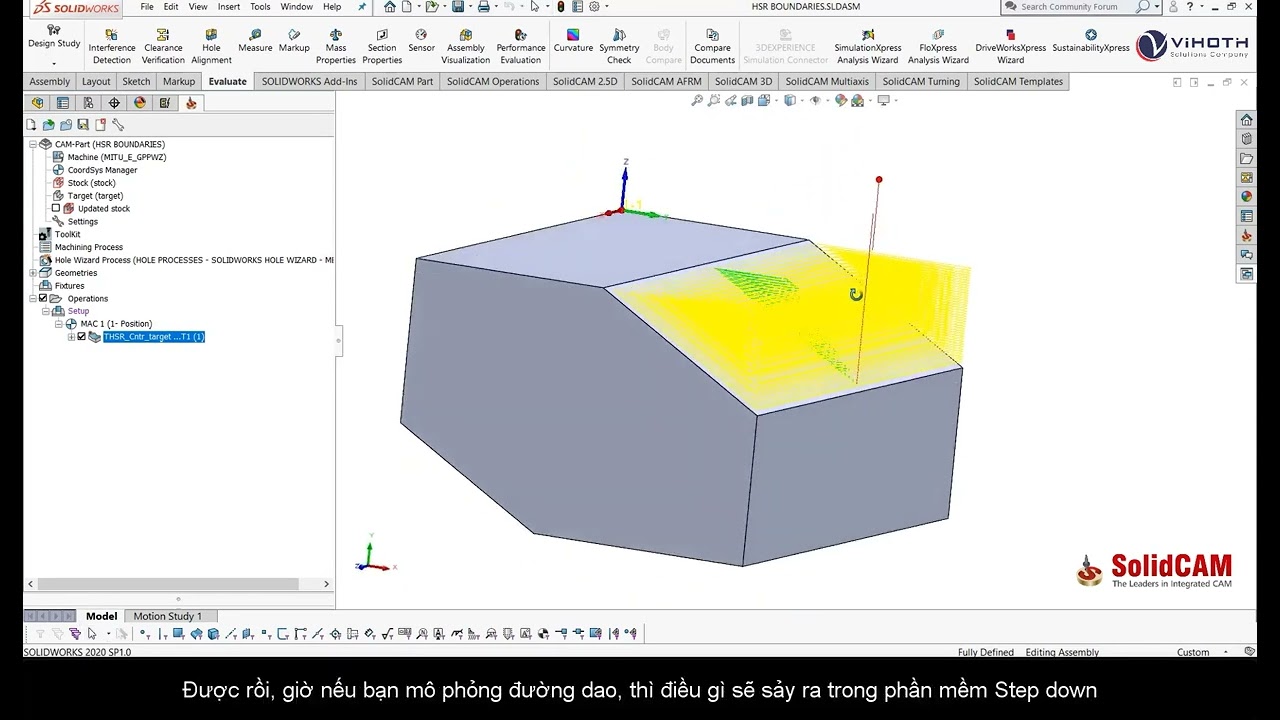Viewport: 1280px width, 720px height.
Task: Uncheck the THSR_Cntr_target operation checkbox
Action: click(82, 337)
